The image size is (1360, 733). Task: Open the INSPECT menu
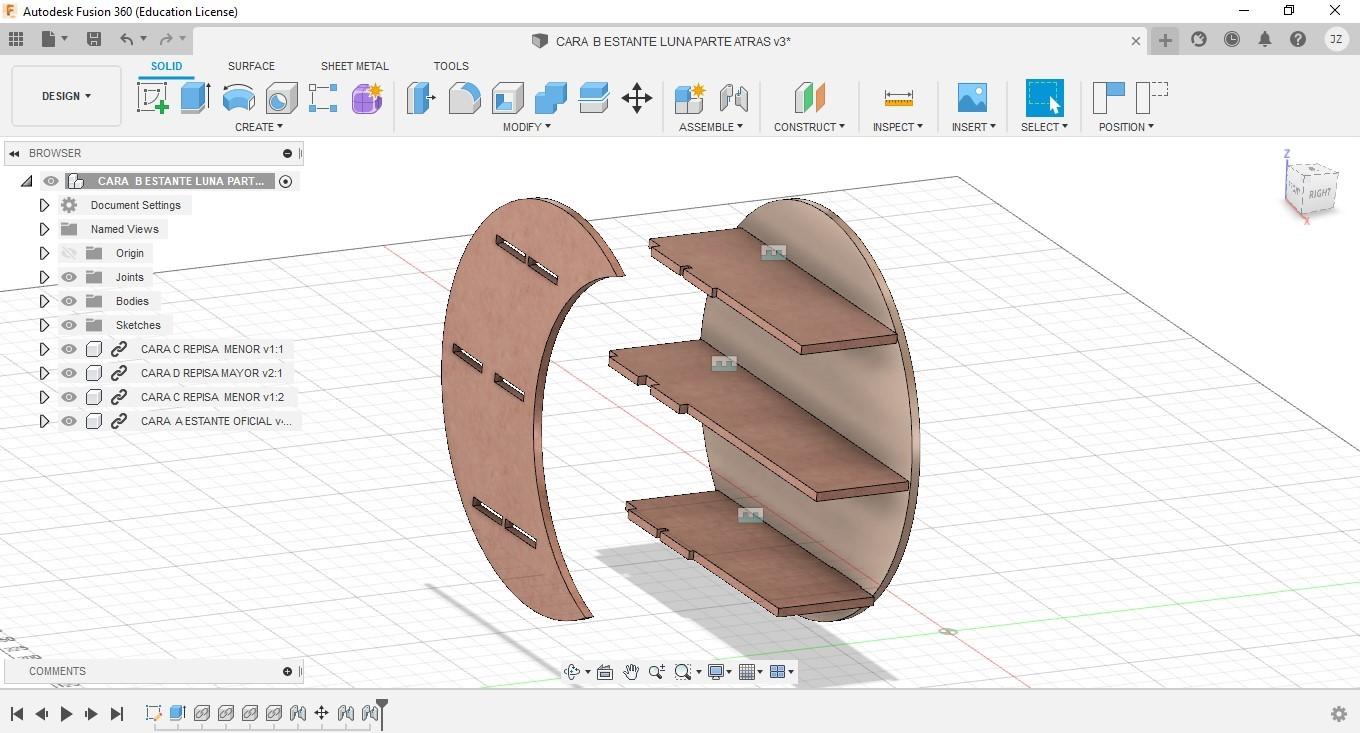pyautogui.click(x=898, y=127)
